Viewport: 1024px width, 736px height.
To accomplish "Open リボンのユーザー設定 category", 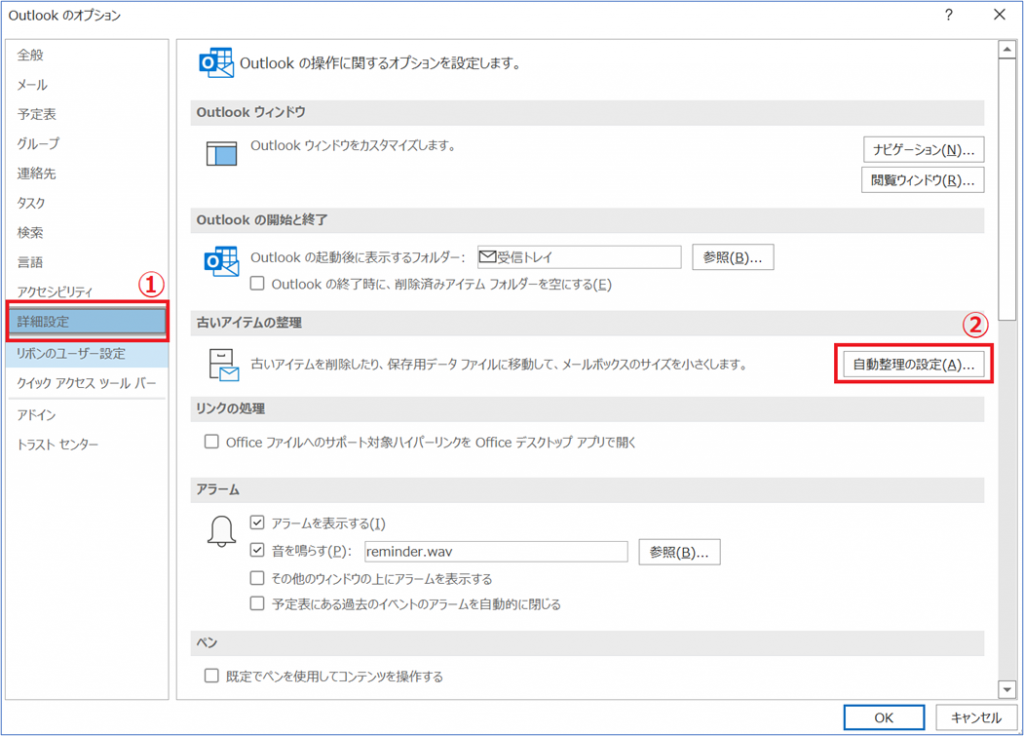I will (x=86, y=353).
